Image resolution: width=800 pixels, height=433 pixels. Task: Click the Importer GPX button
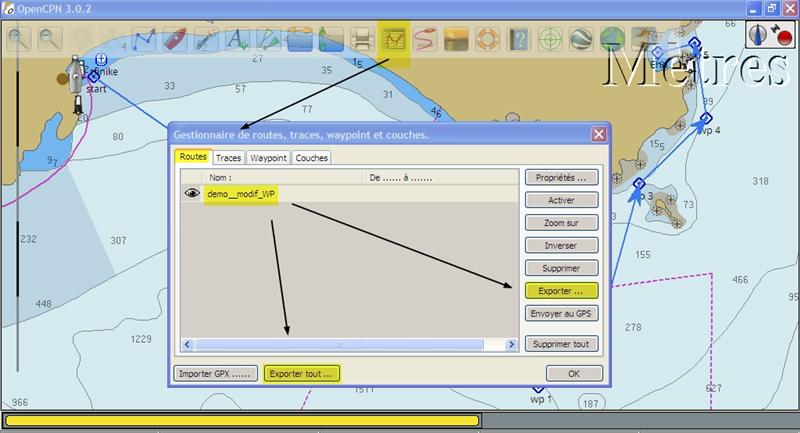(x=214, y=373)
